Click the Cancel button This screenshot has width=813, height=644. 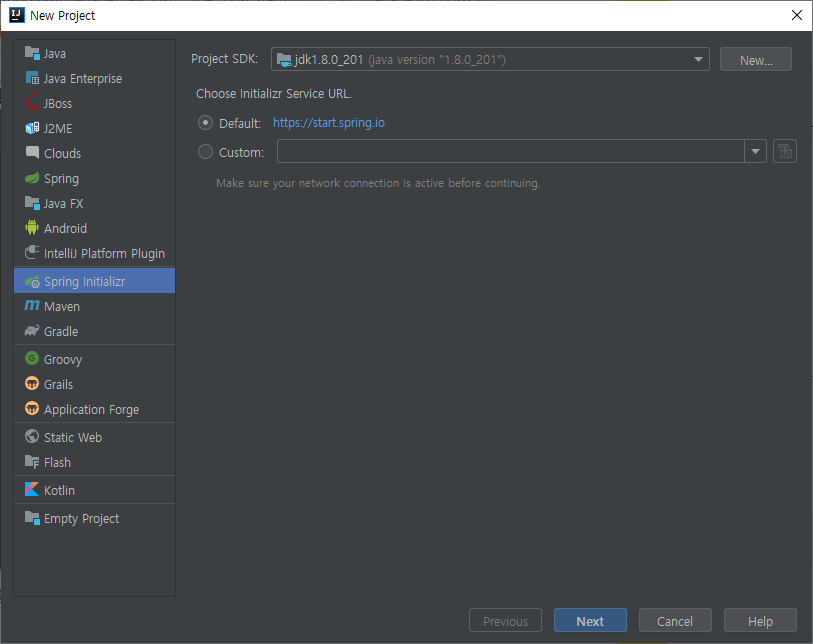[675, 621]
